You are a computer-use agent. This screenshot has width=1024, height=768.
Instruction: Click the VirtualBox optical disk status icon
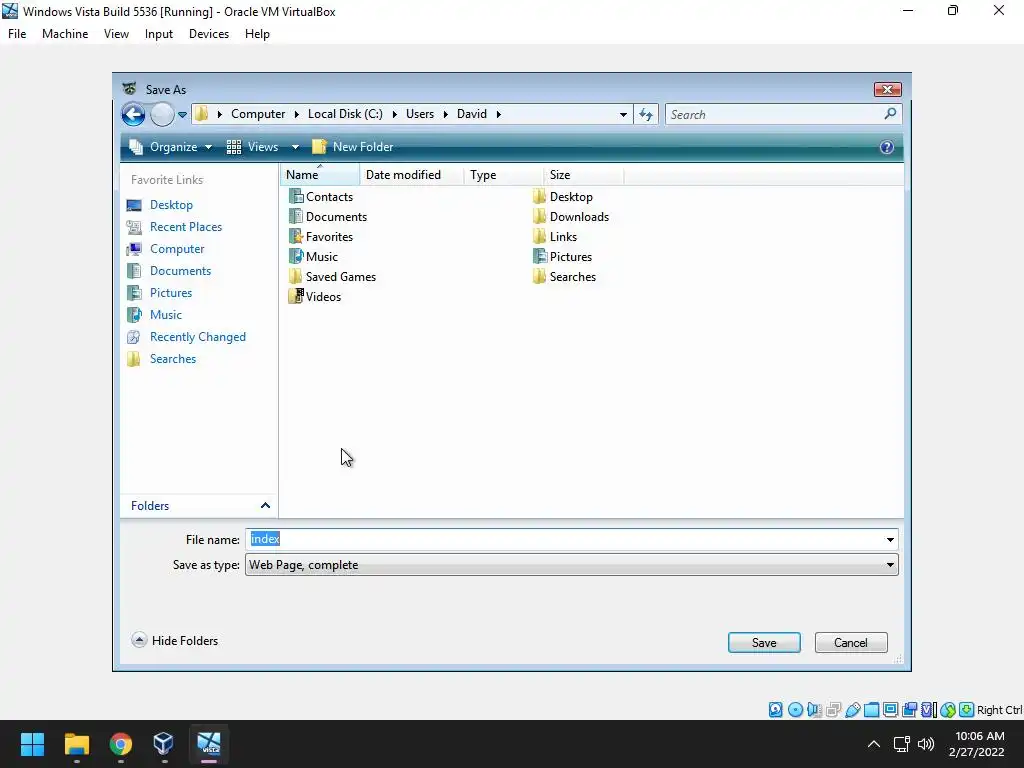(x=795, y=710)
